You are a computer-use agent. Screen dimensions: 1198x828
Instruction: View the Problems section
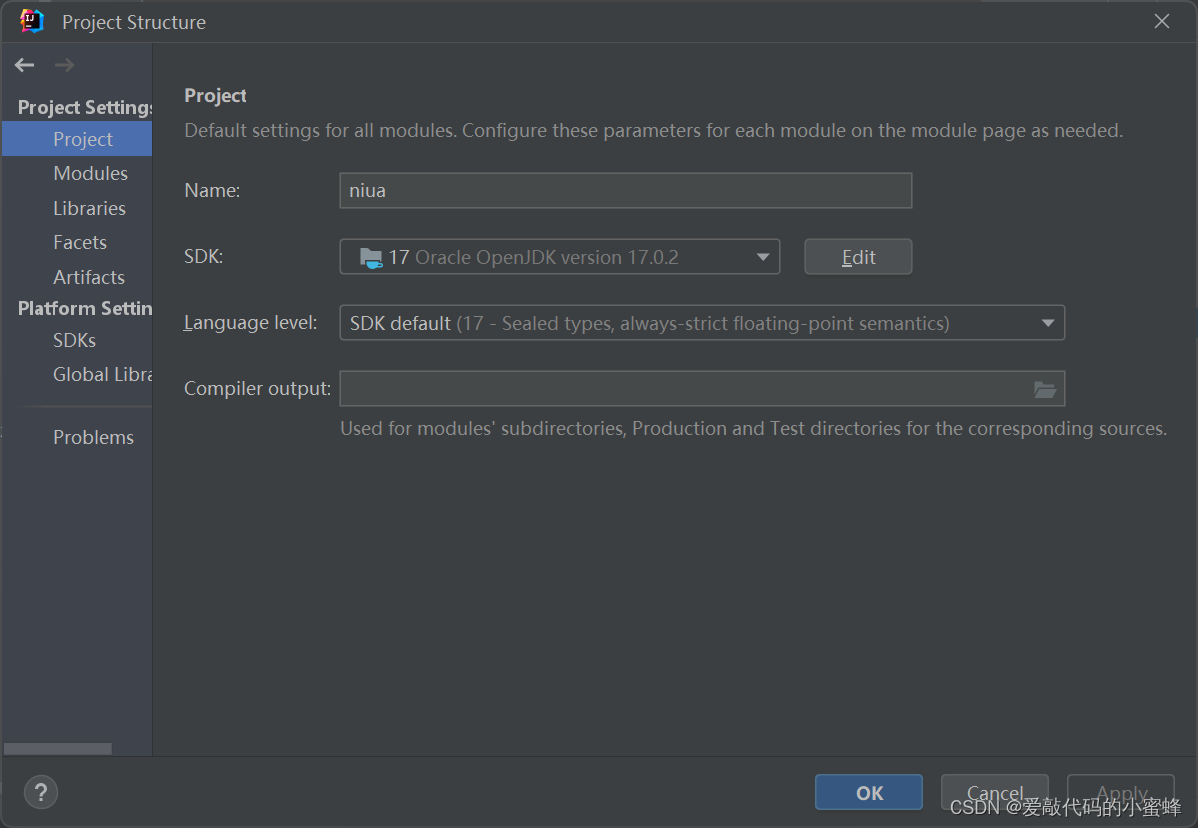point(93,437)
